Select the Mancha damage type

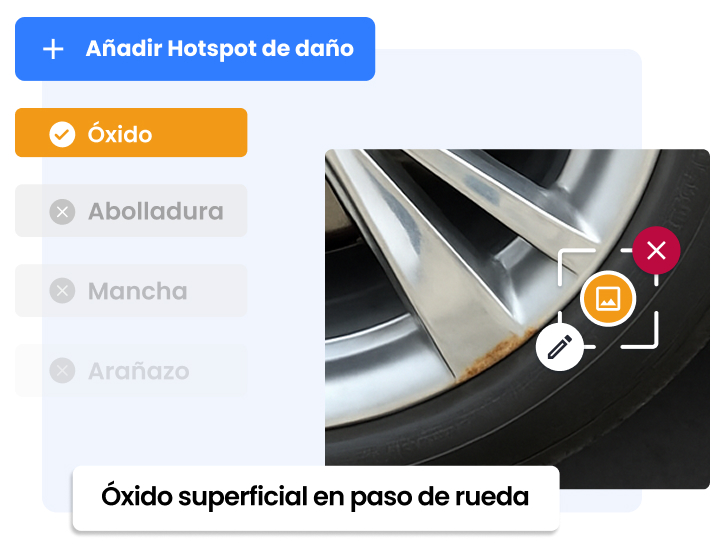click(x=131, y=291)
